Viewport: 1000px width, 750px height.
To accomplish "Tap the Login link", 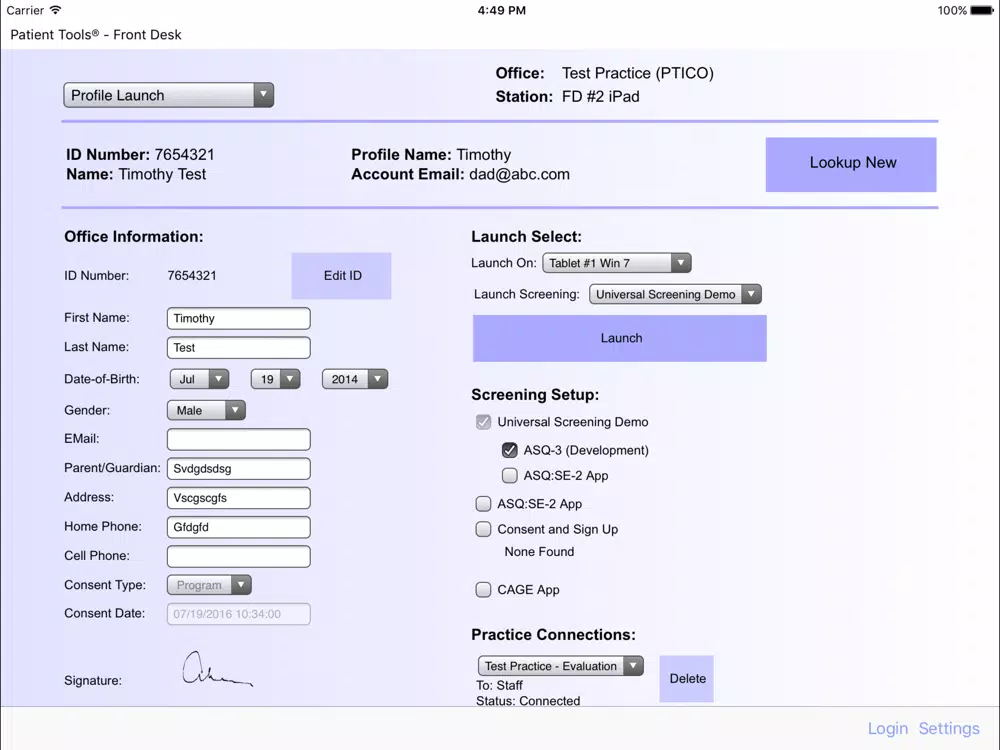I will pyautogui.click(x=888, y=728).
